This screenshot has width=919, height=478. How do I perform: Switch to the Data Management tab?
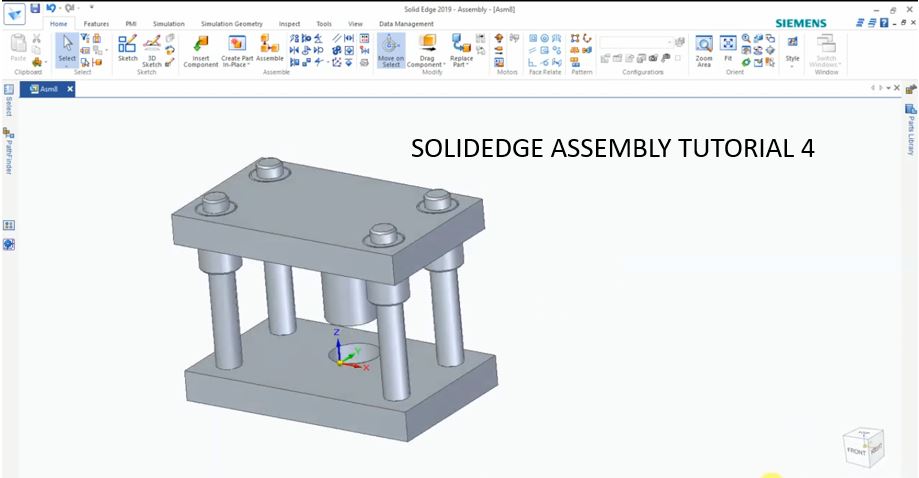406,24
